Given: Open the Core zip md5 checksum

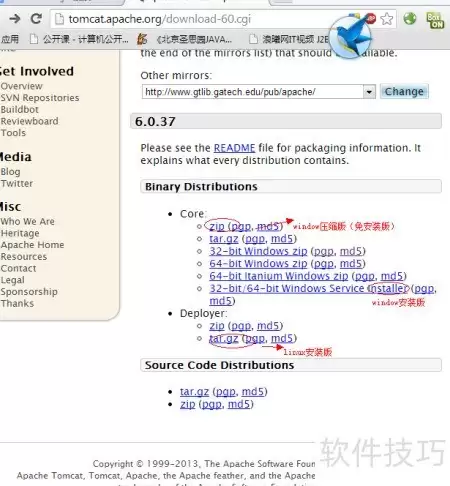Looking at the screenshot, I should (x=268, y=226).
